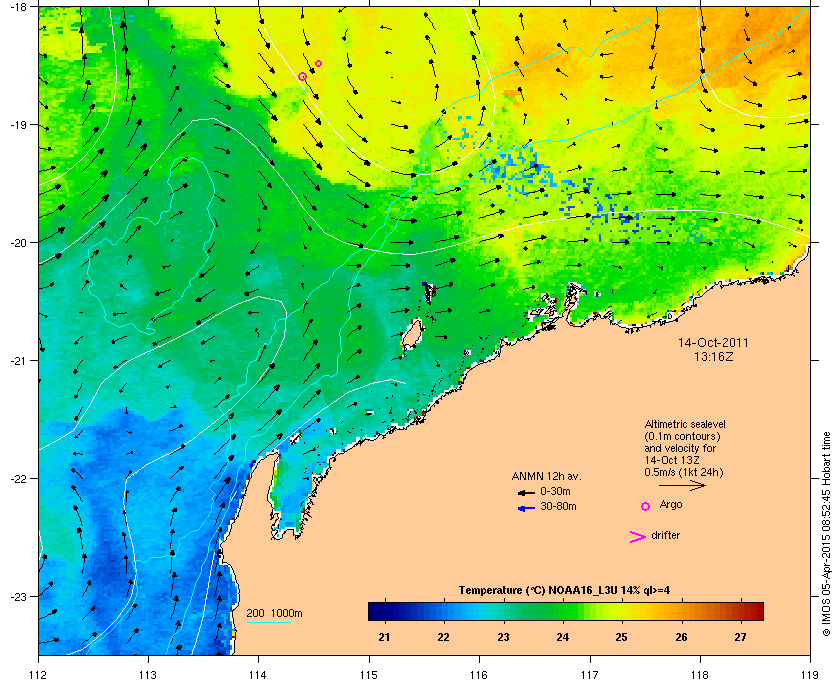Viewport: 840px width, 680px height.
Task: Click the blue 30-80m legend arrow
Action: 526,508
